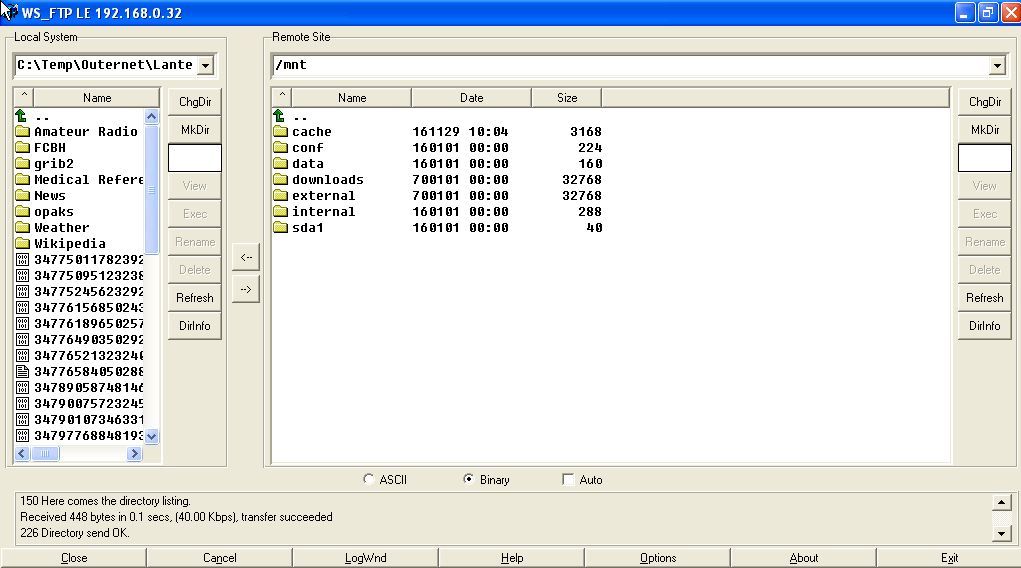Click the remote parent directory up-arrow icon
Screen dimensions: 1021x568
click(x=279, y=116)
